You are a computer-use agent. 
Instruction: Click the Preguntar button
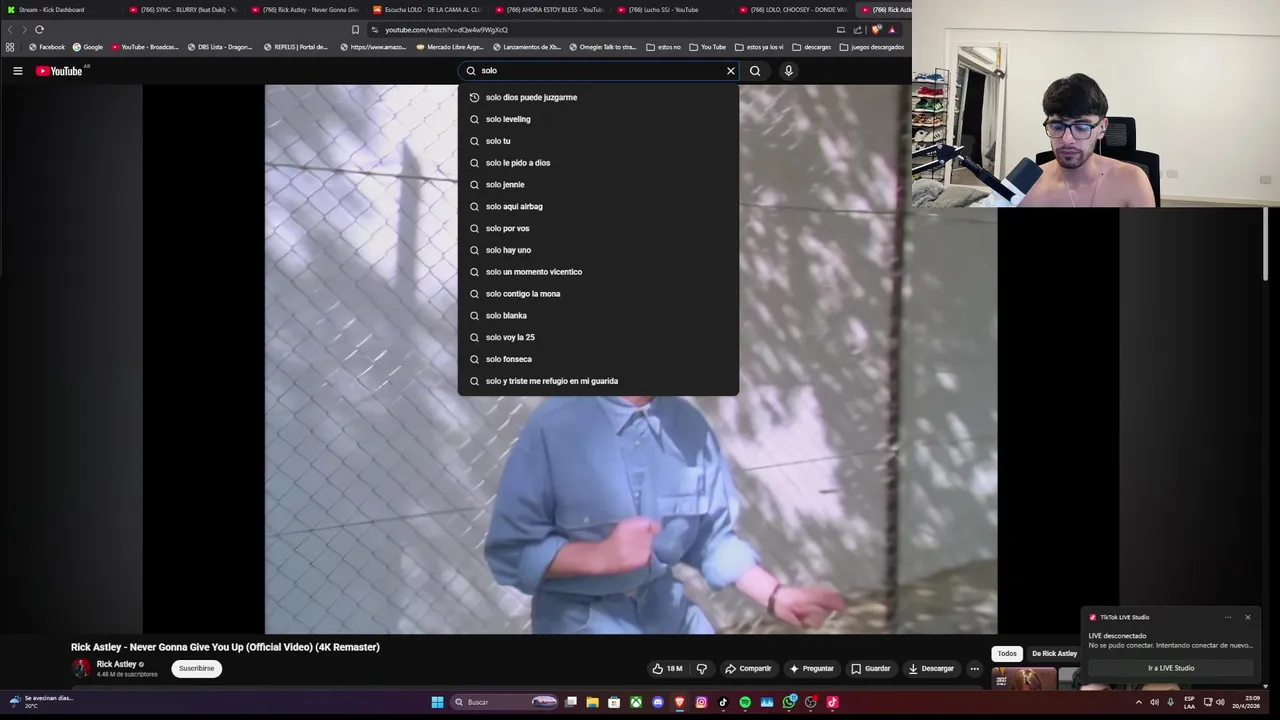[x=811, y=669]
